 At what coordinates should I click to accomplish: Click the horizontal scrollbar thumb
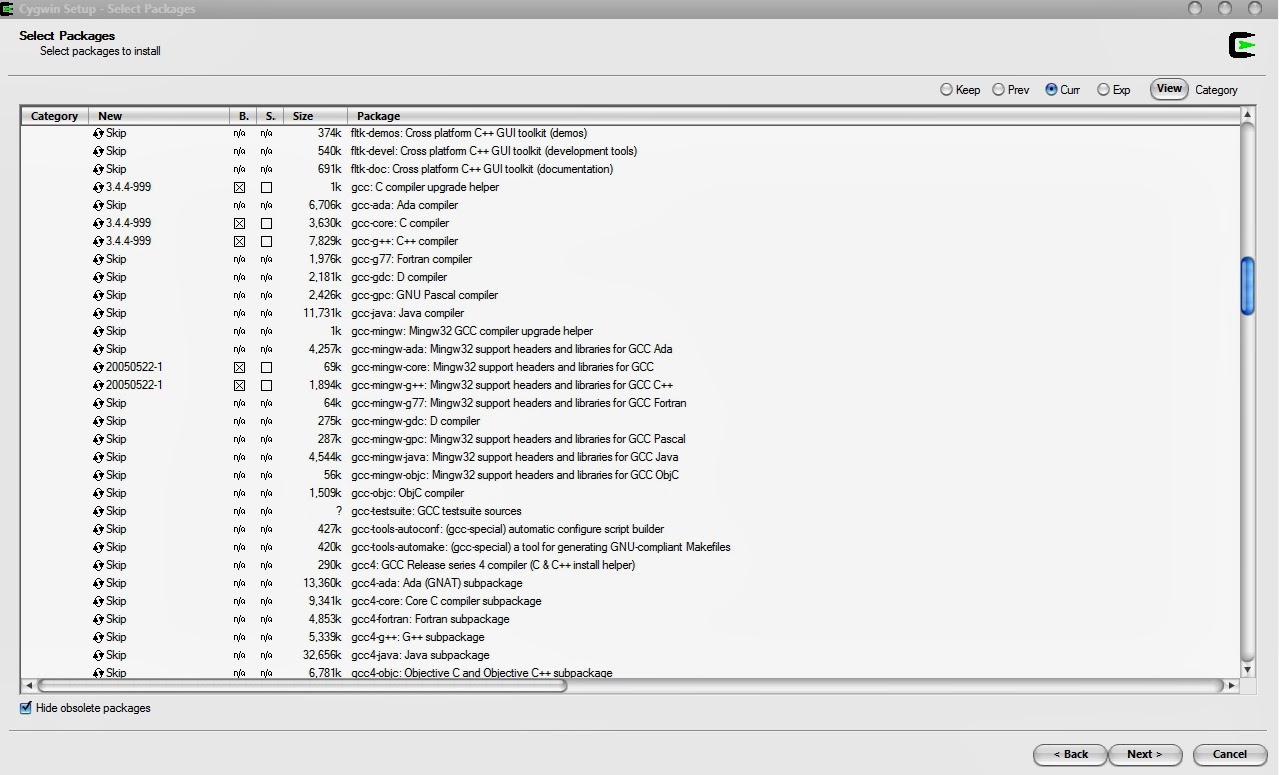(302, 686)
